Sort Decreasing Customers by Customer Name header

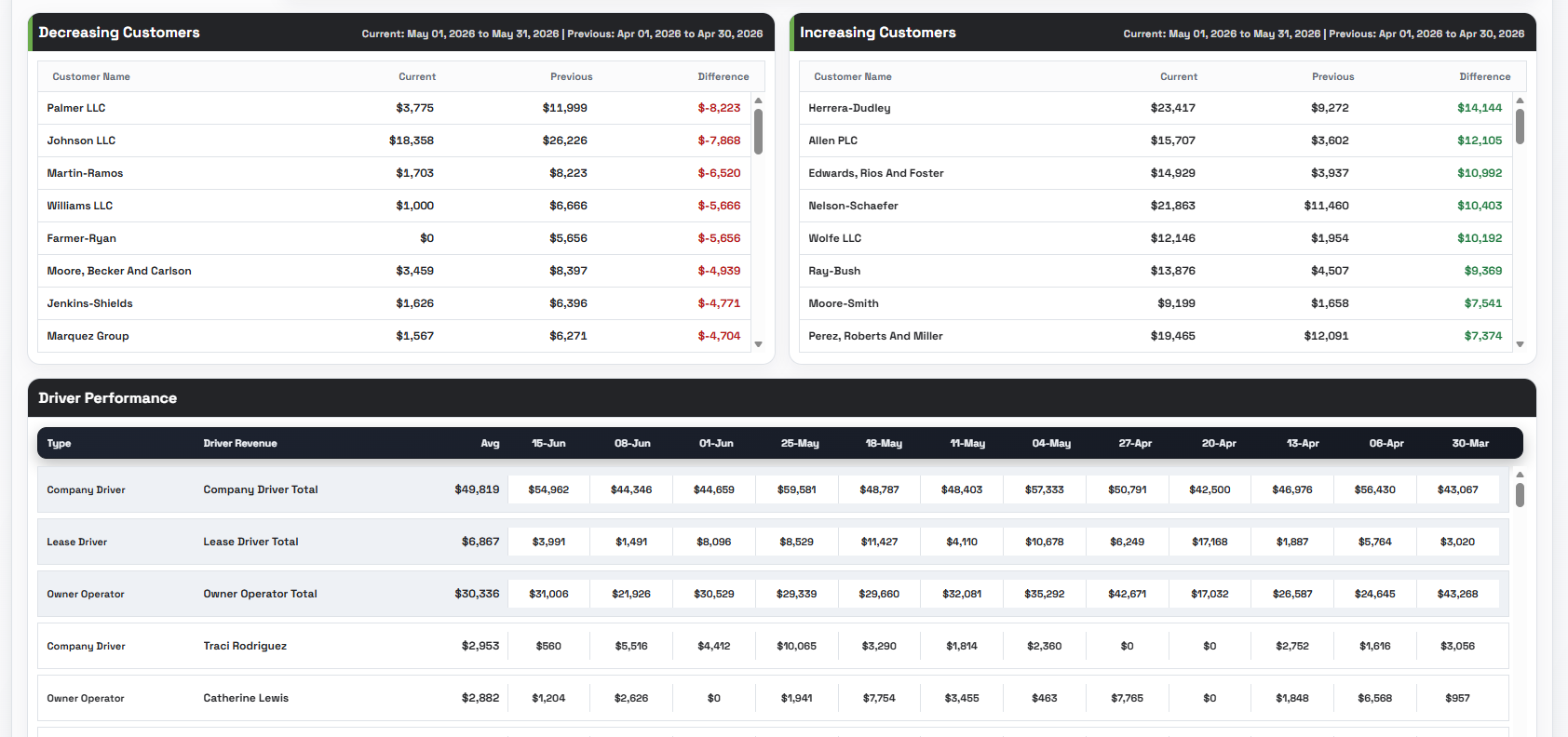point(91,77)
